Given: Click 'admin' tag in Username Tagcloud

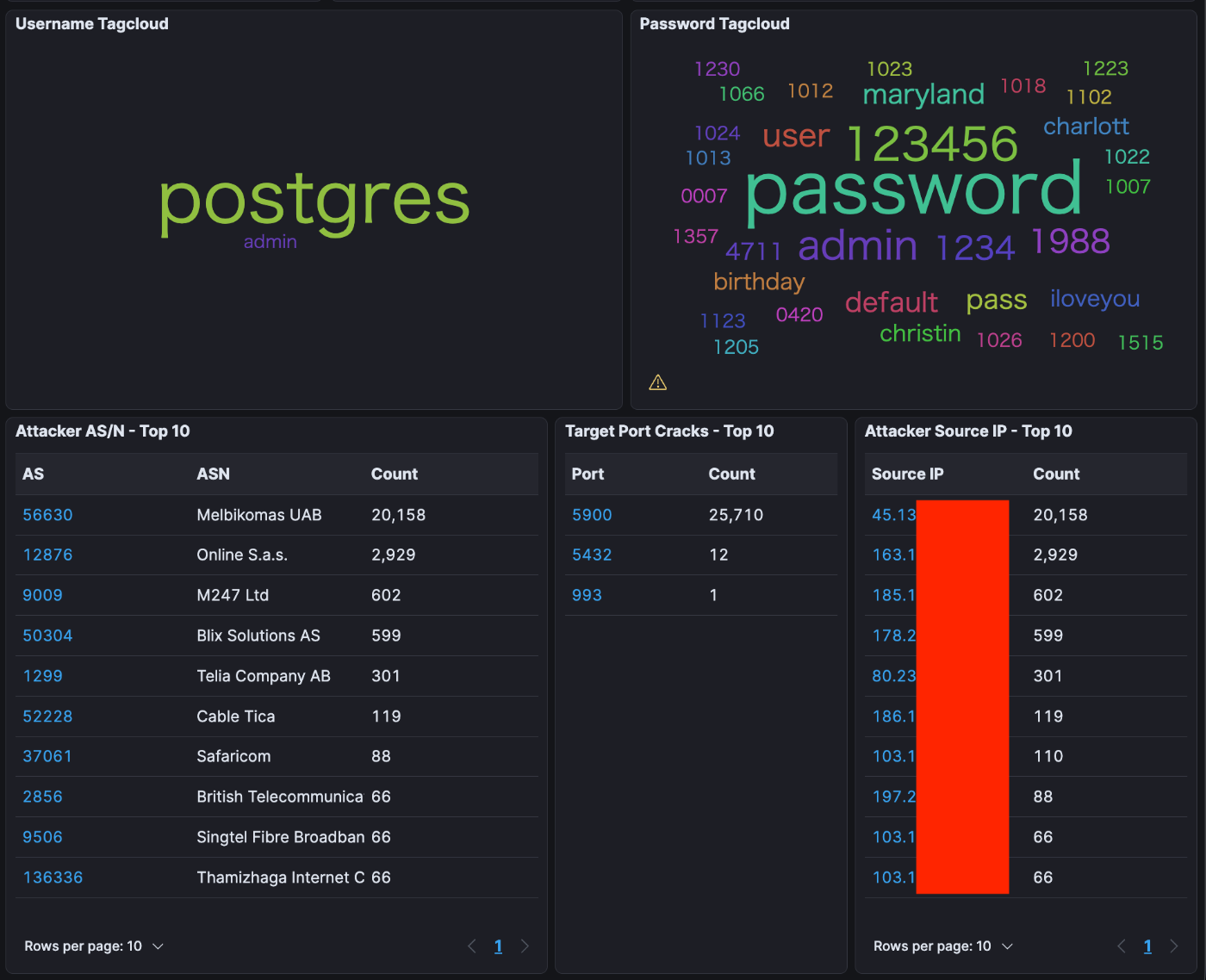Looking at the screenshot, I should pos(270,242).
